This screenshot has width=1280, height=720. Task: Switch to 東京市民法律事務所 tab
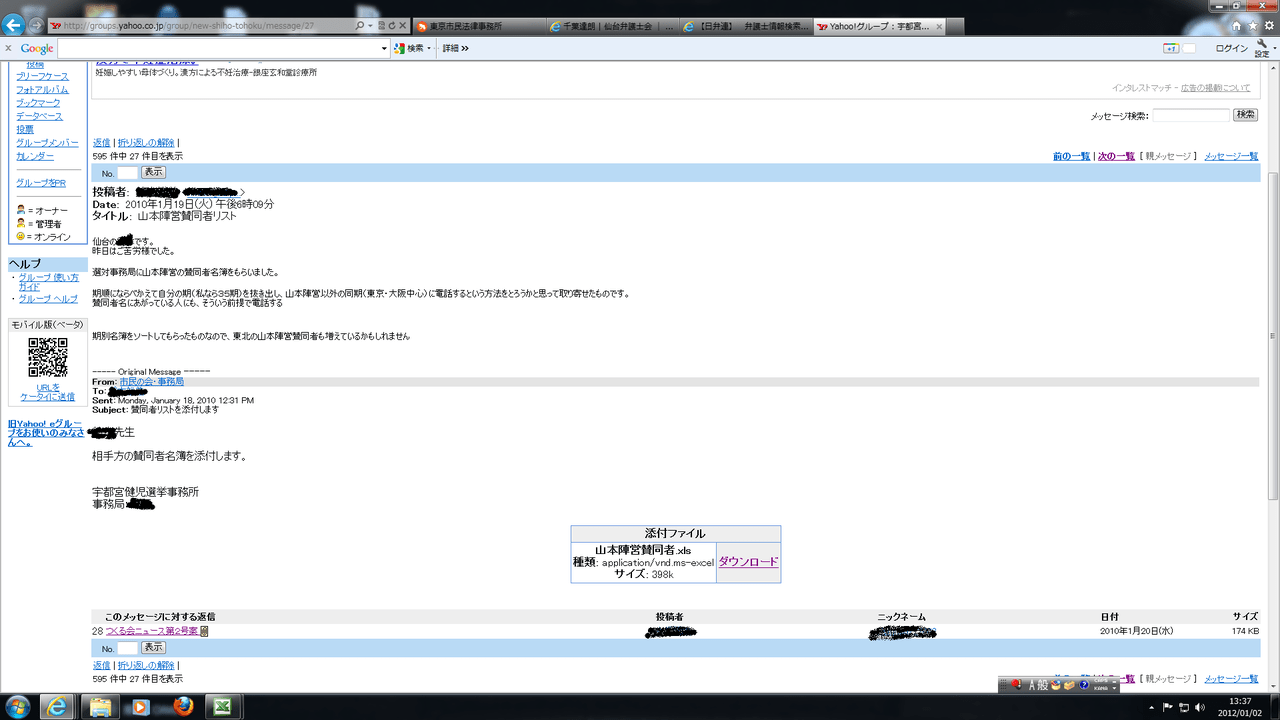(x=479, y=26)
